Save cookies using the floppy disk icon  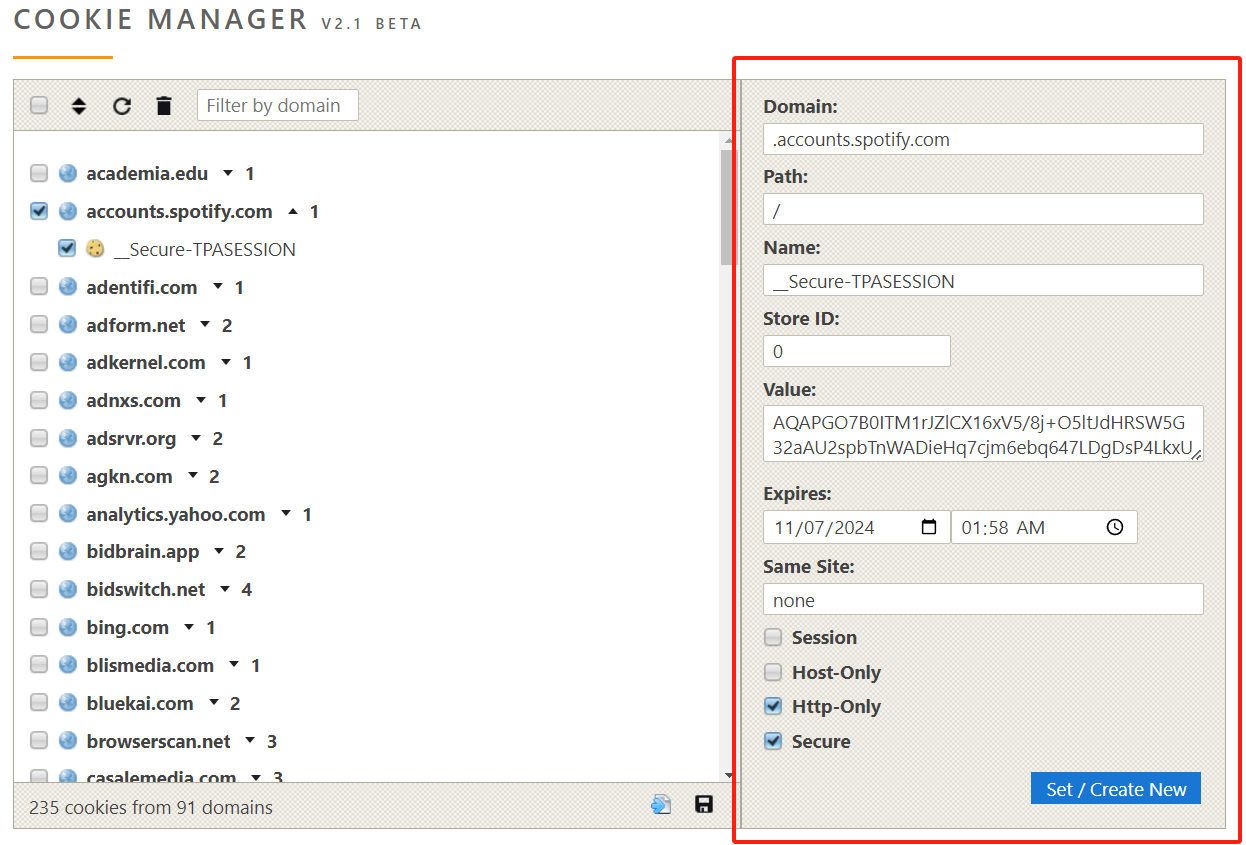tap(704, 804)
